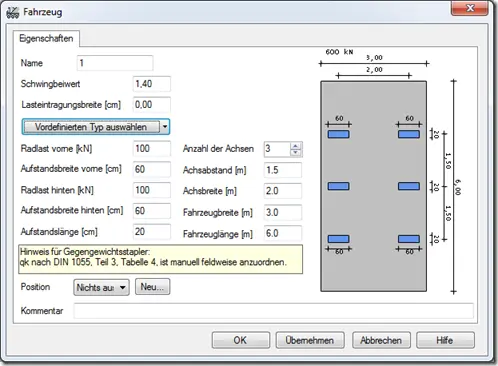This screenshot has height=366, width=498.
Task: Edit the Aufstandslänge field
Action: pos(152,232)
